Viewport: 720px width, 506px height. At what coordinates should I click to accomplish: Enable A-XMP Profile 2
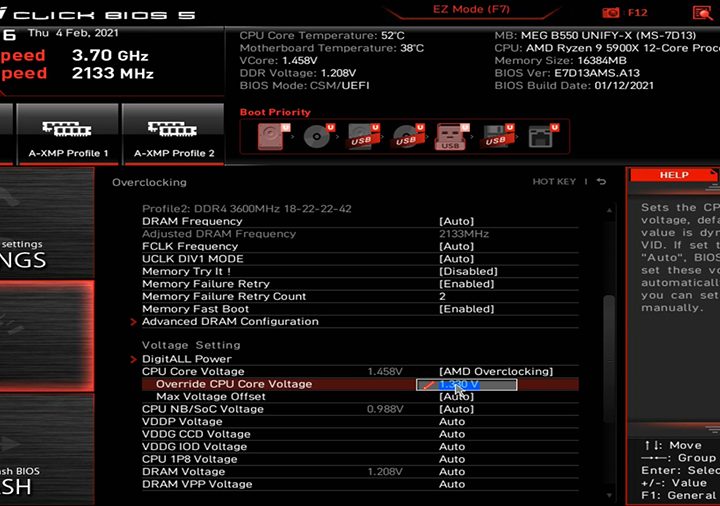[x=174, y=134]
